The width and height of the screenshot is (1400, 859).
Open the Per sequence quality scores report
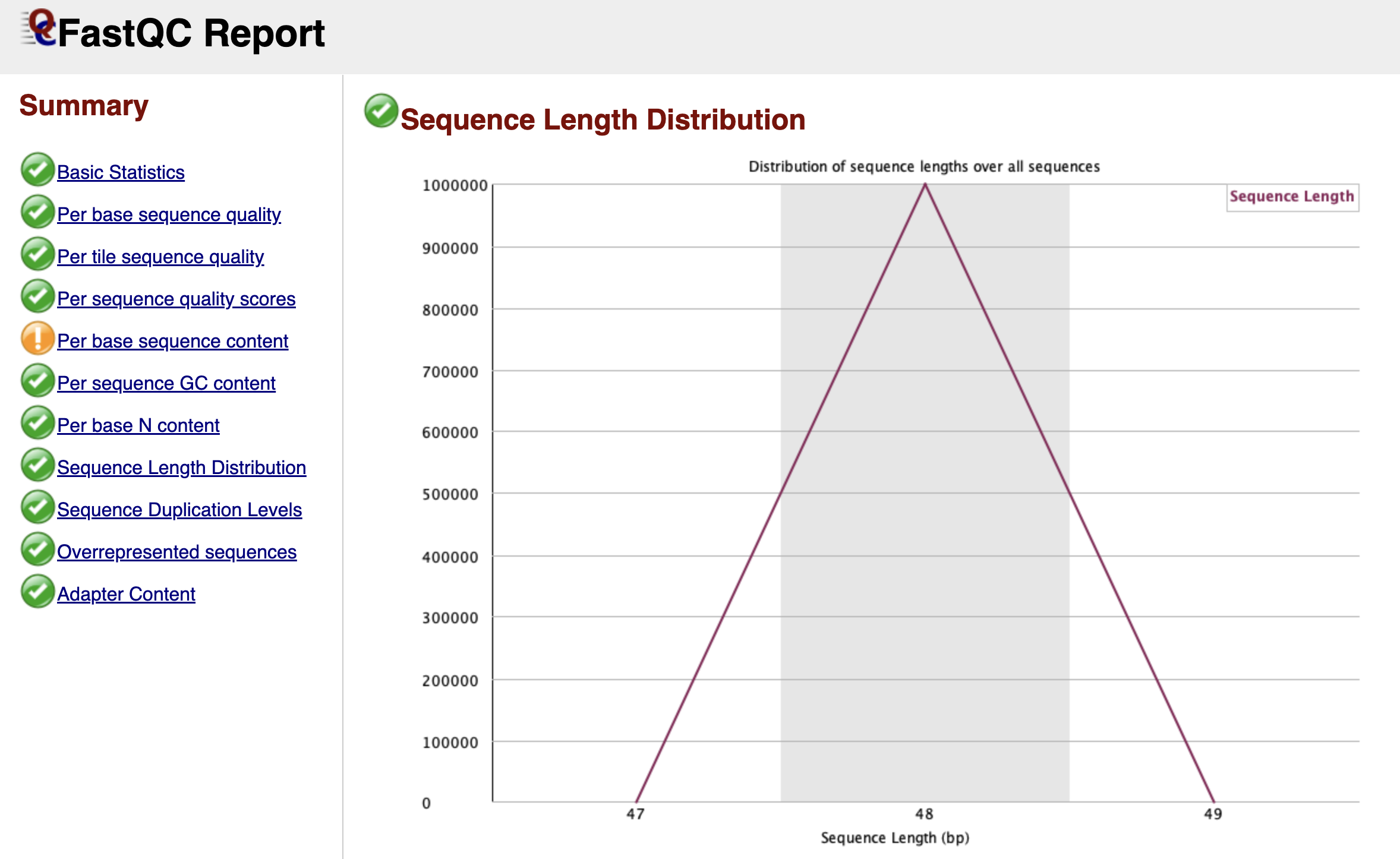[x=176, y=299]
